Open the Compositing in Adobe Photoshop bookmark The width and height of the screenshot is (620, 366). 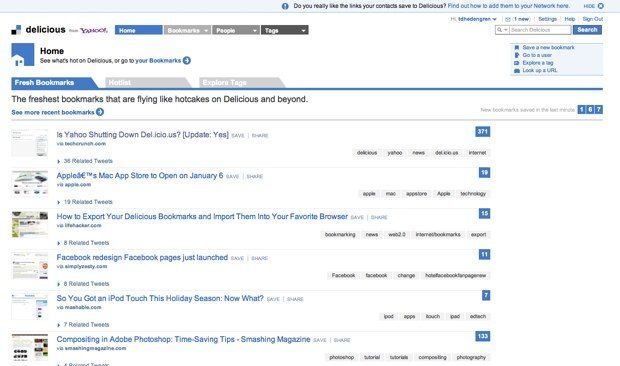[183, 339]
